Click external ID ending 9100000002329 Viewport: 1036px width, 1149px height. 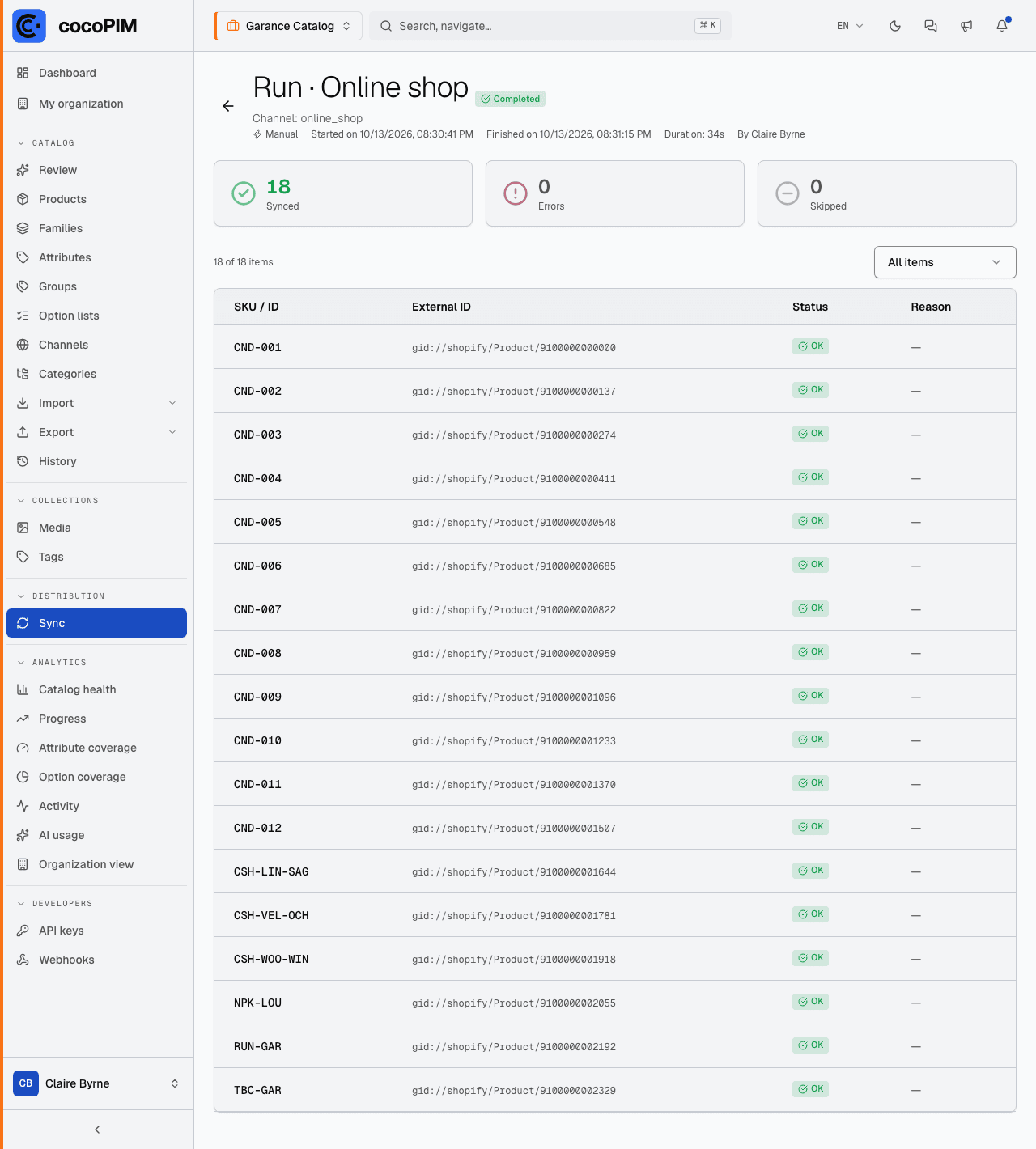pyautogui.click(x=514, y=1091)
